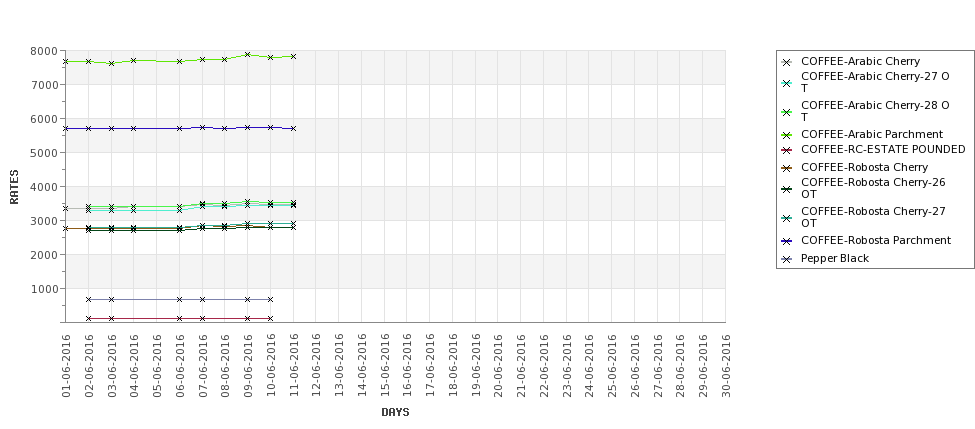The height and width of the screenshot is (429, 975).
Task: Click the 24-06-2016 date label
Action: coord(589,366)
